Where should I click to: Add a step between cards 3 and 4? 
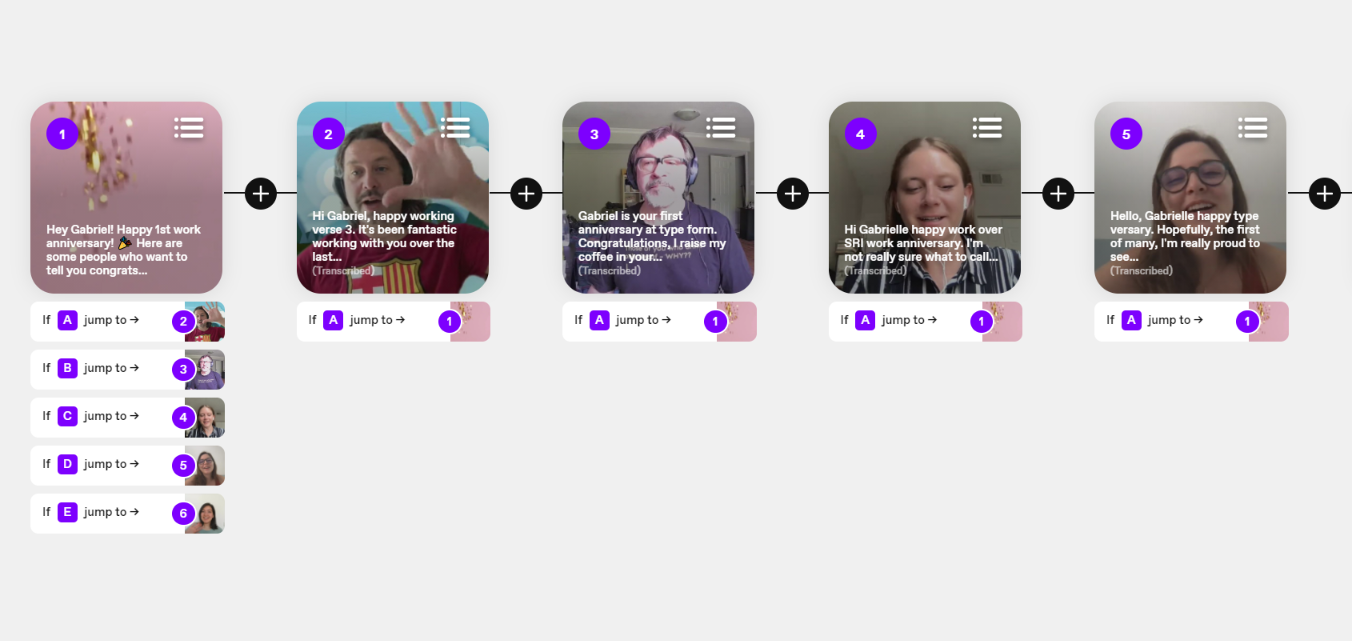coord(792,193)
